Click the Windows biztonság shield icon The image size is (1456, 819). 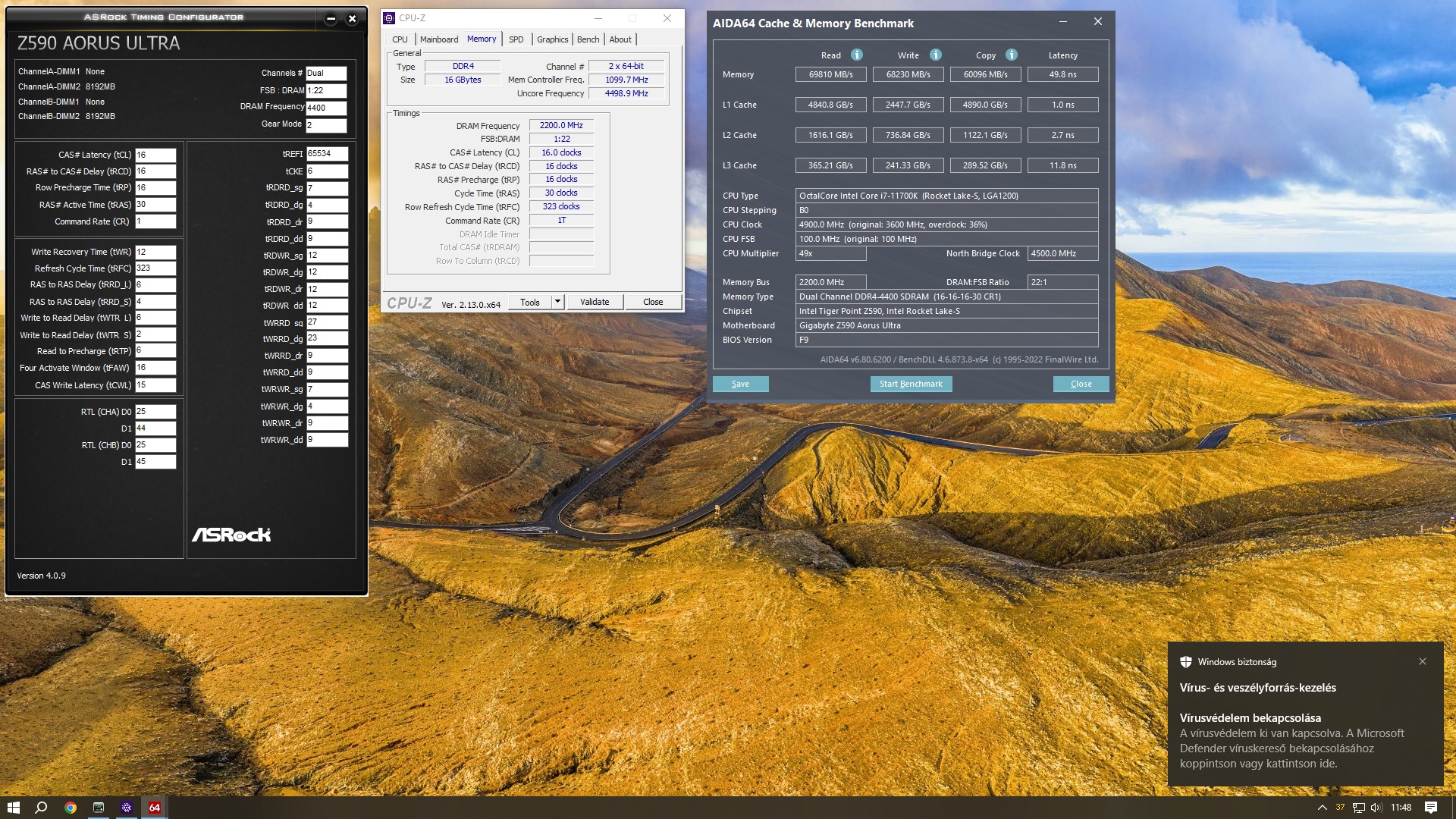(x=1186, y=662)
